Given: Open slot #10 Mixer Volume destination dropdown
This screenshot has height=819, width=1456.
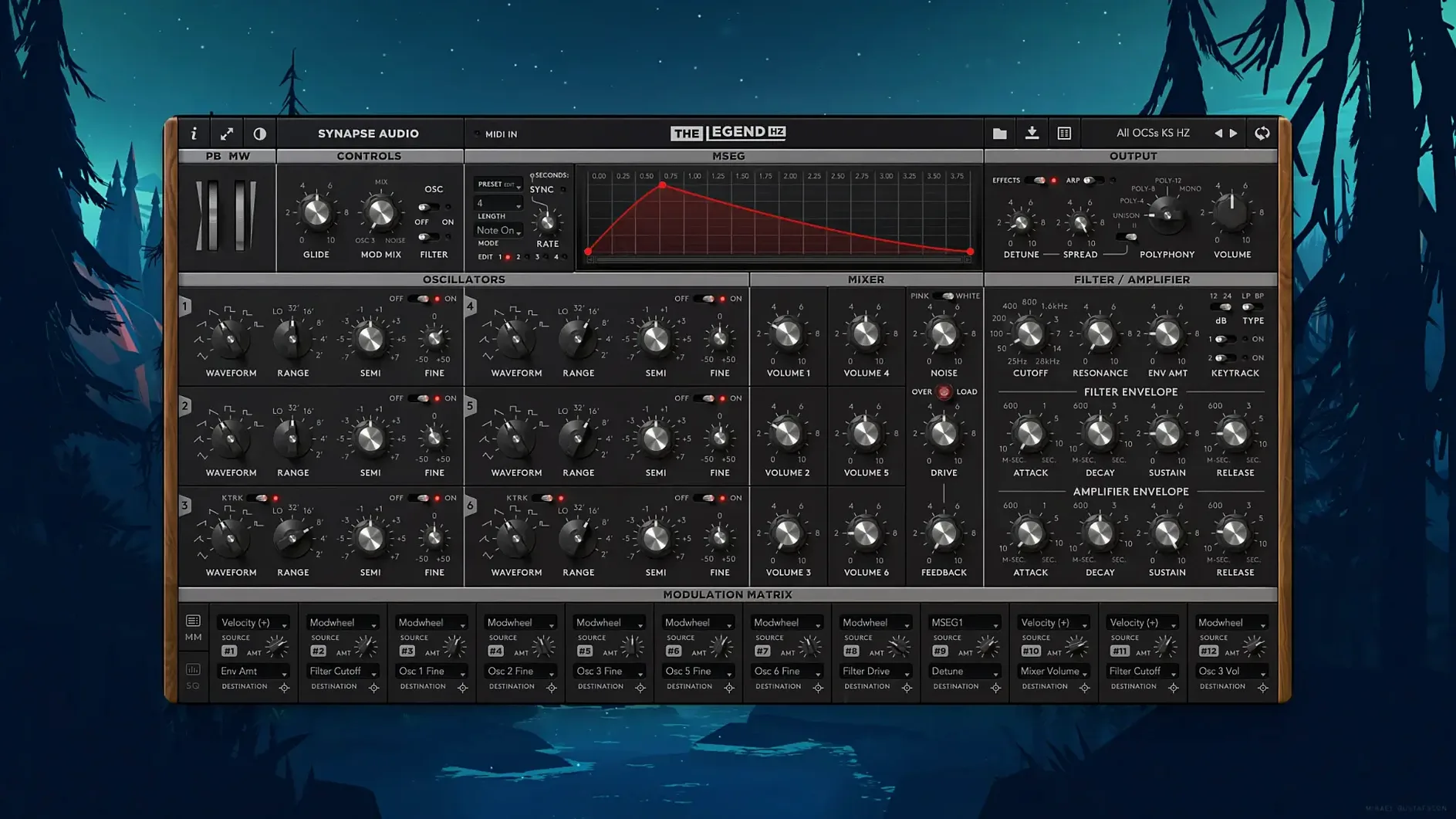Looking at the screenshot, I should [x=1053, y=672].
